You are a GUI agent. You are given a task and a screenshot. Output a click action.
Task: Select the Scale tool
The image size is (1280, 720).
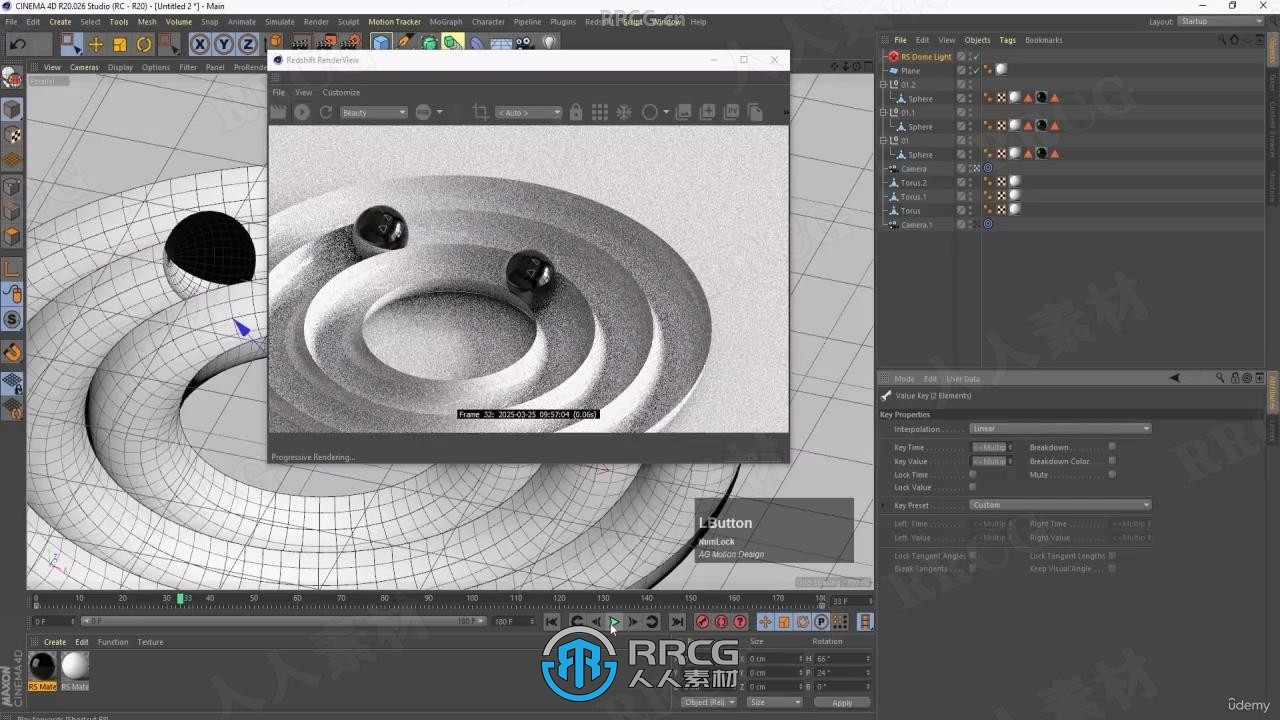120,44
